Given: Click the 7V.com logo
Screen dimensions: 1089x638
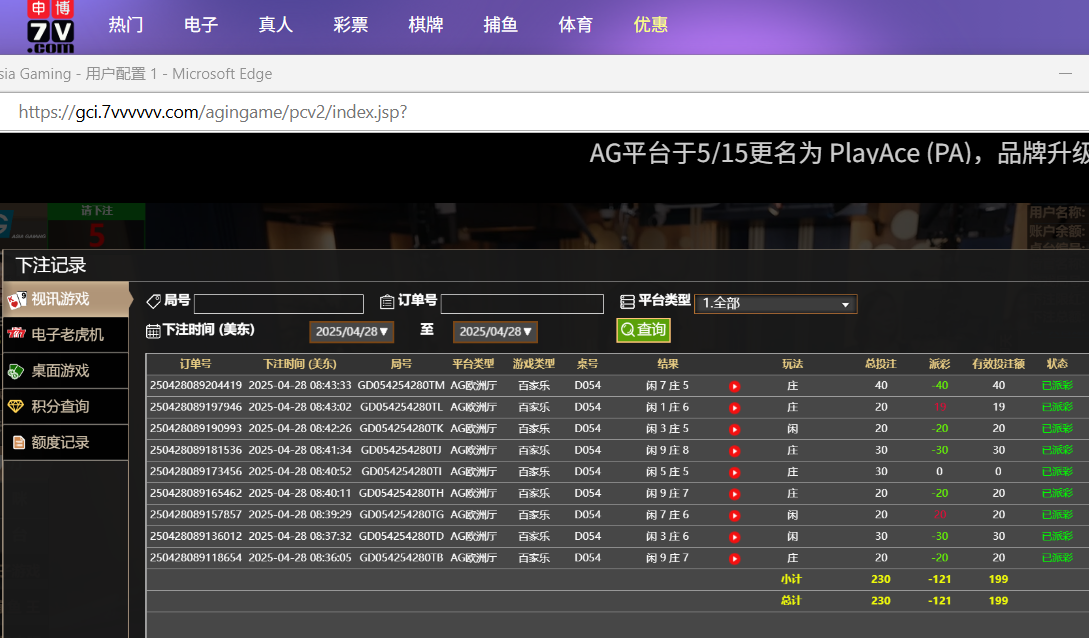Looking at the screenshot, I should (x=50, y=27).
